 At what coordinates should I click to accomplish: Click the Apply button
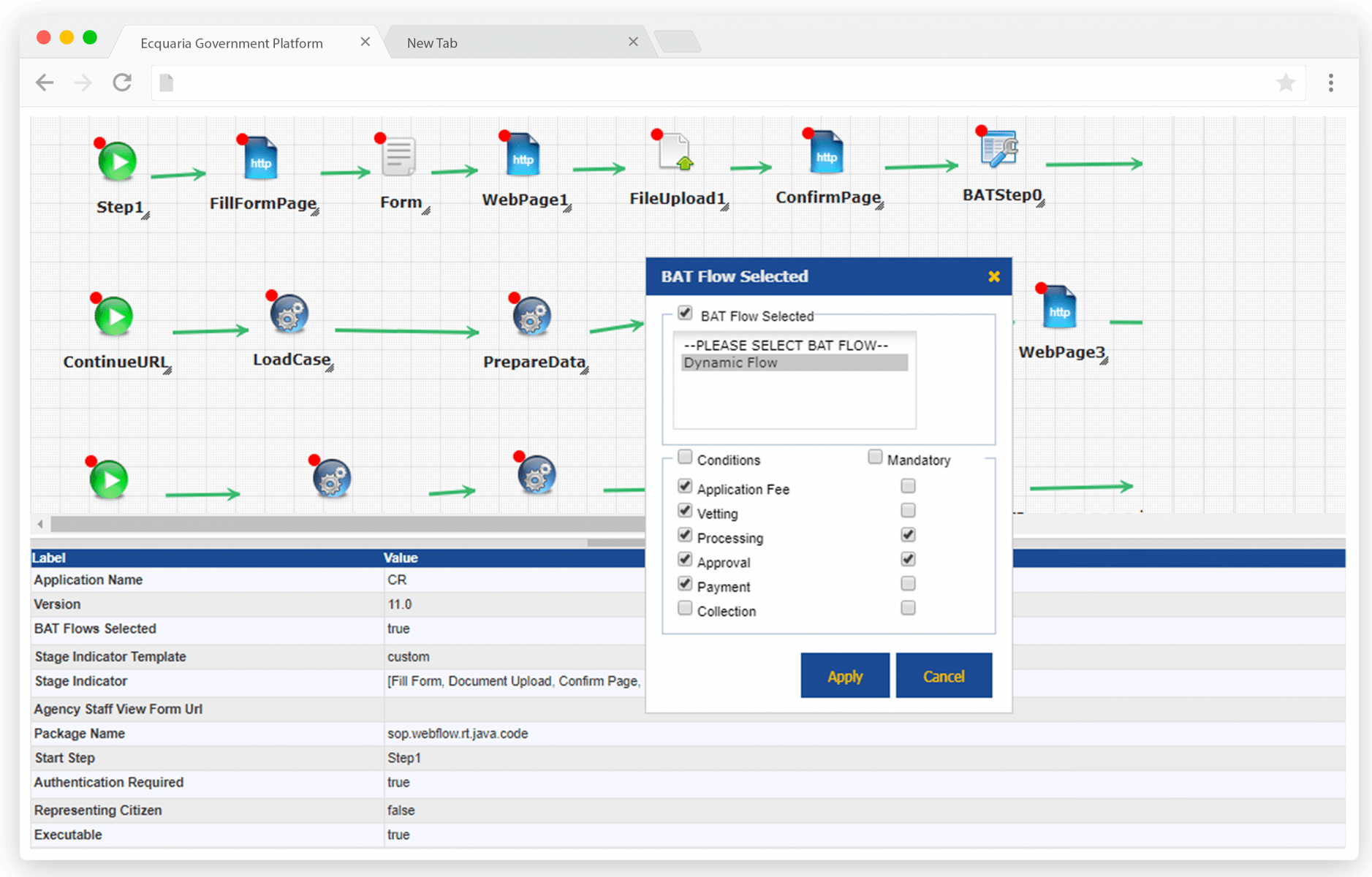pos(844,675)
